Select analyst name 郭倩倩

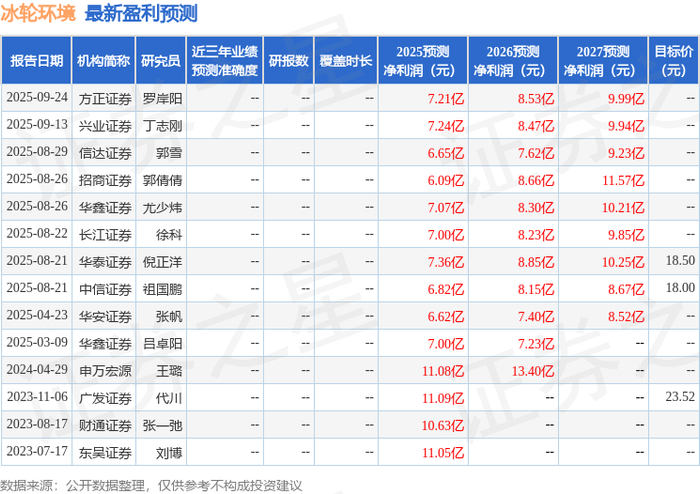[162, 180]
